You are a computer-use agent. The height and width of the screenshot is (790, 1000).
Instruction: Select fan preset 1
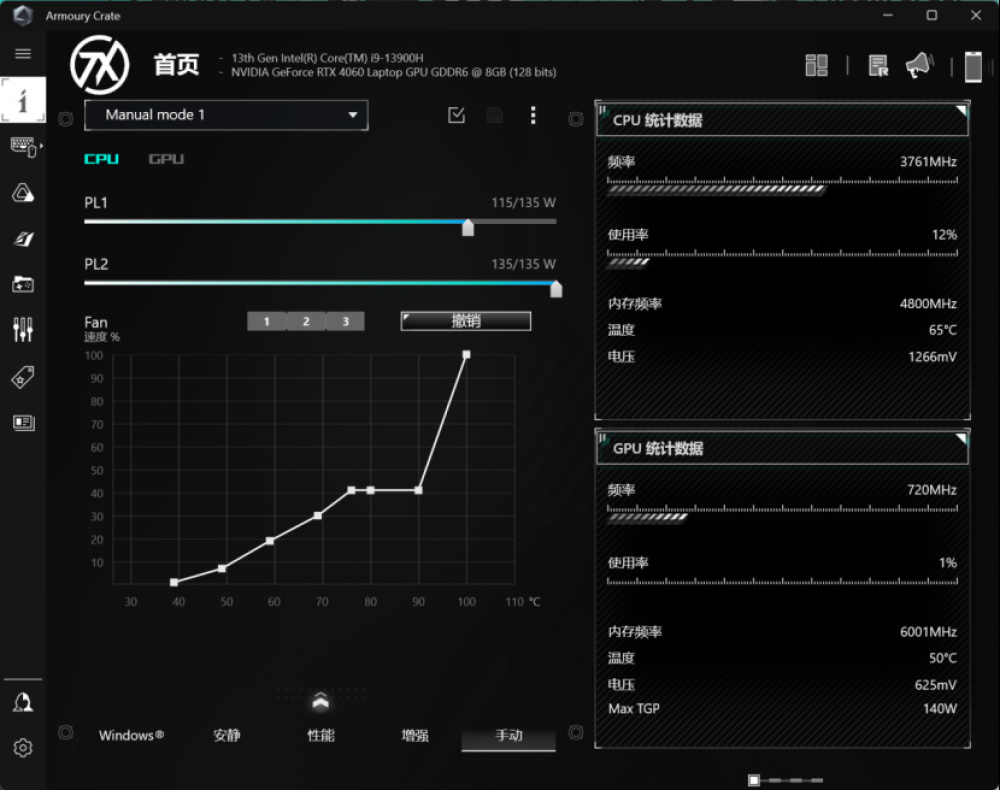(266, 321)
